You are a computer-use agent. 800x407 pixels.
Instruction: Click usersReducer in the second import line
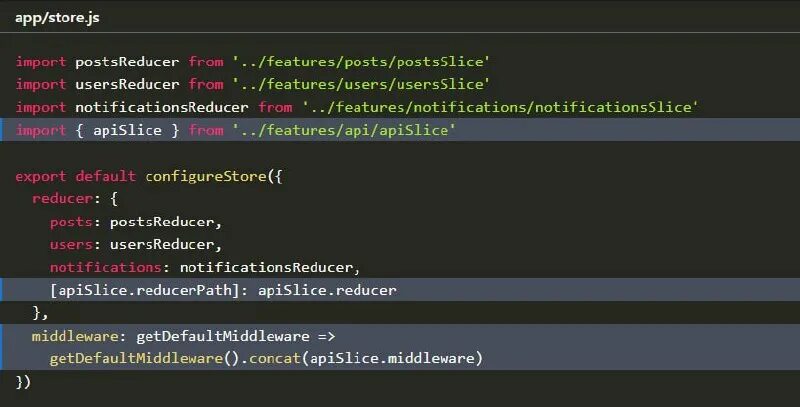coord(127,84)
